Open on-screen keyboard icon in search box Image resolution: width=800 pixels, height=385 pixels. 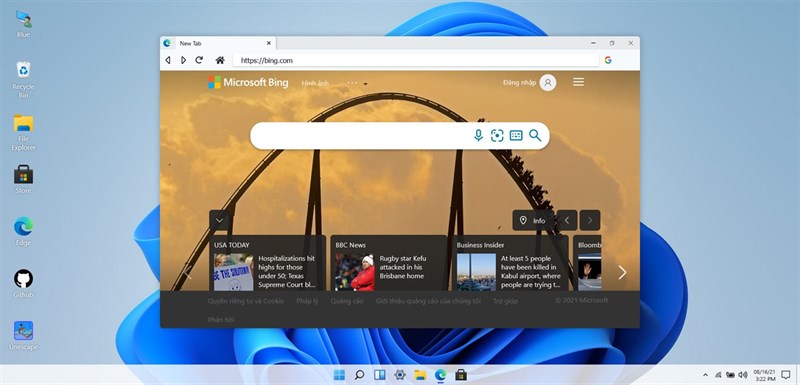[516, 135]
